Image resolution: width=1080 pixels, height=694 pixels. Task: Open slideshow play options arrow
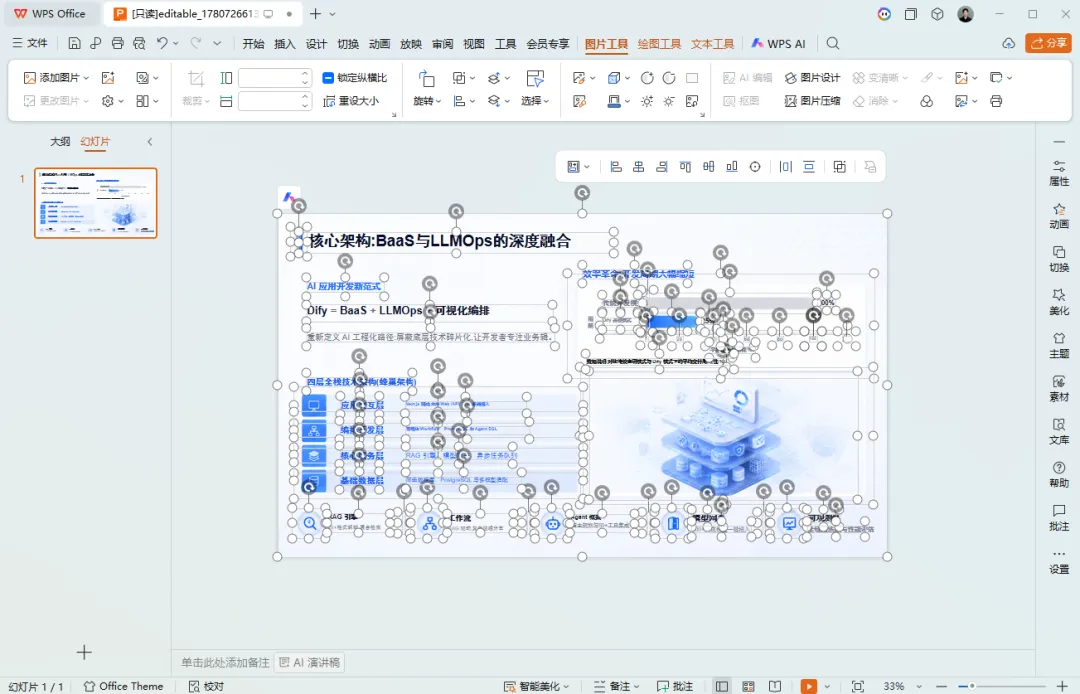tap(827, 686)
